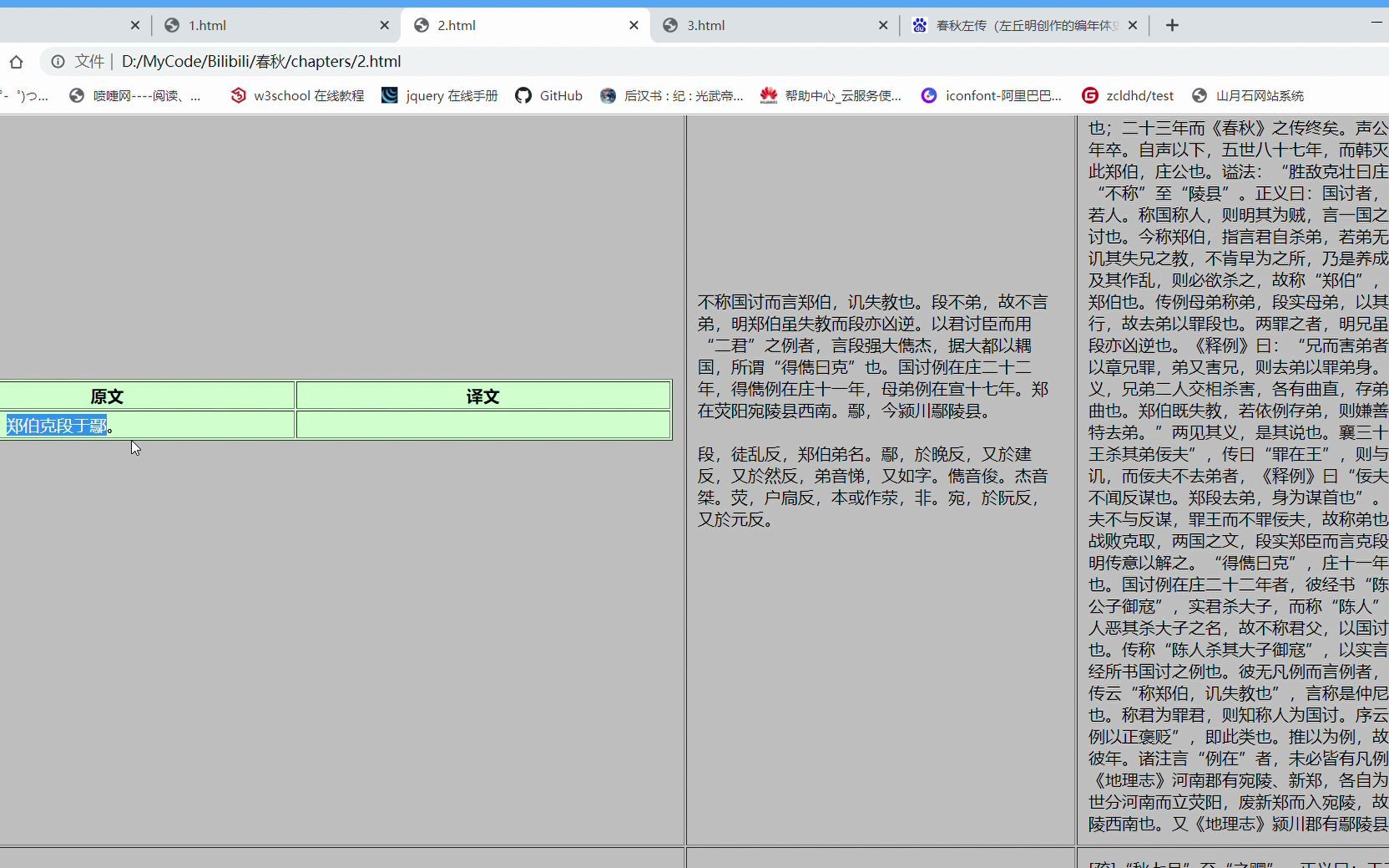
Task: Close the 春秋左传 tab
Action: pyautogui.click(x=1132, y=25)
